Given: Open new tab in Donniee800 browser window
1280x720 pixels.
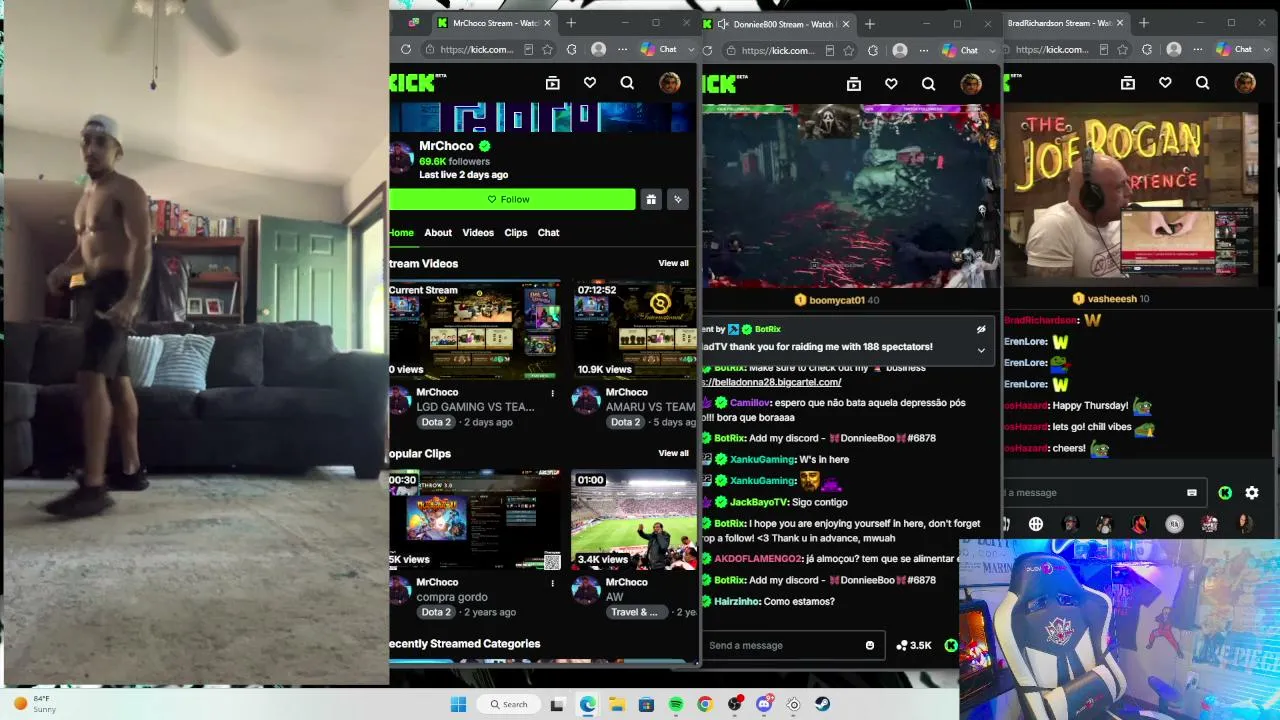Looking at the screenshot, I should tap(869, 24).
